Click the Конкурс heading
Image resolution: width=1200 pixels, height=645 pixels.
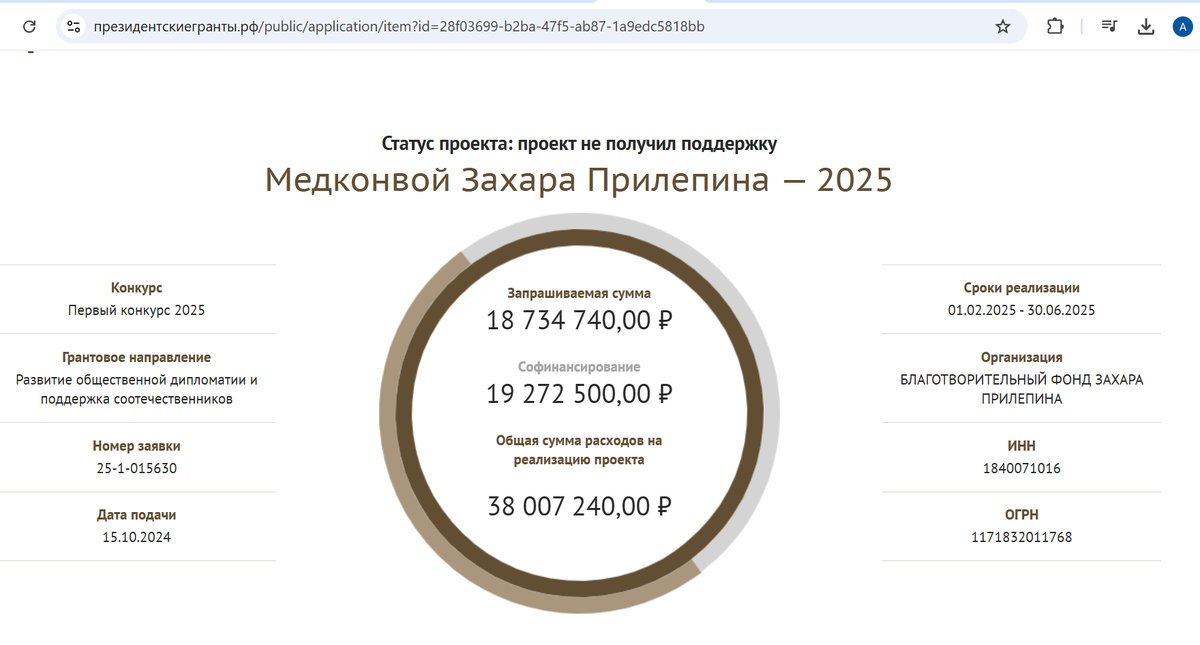[x=136, y=288]
